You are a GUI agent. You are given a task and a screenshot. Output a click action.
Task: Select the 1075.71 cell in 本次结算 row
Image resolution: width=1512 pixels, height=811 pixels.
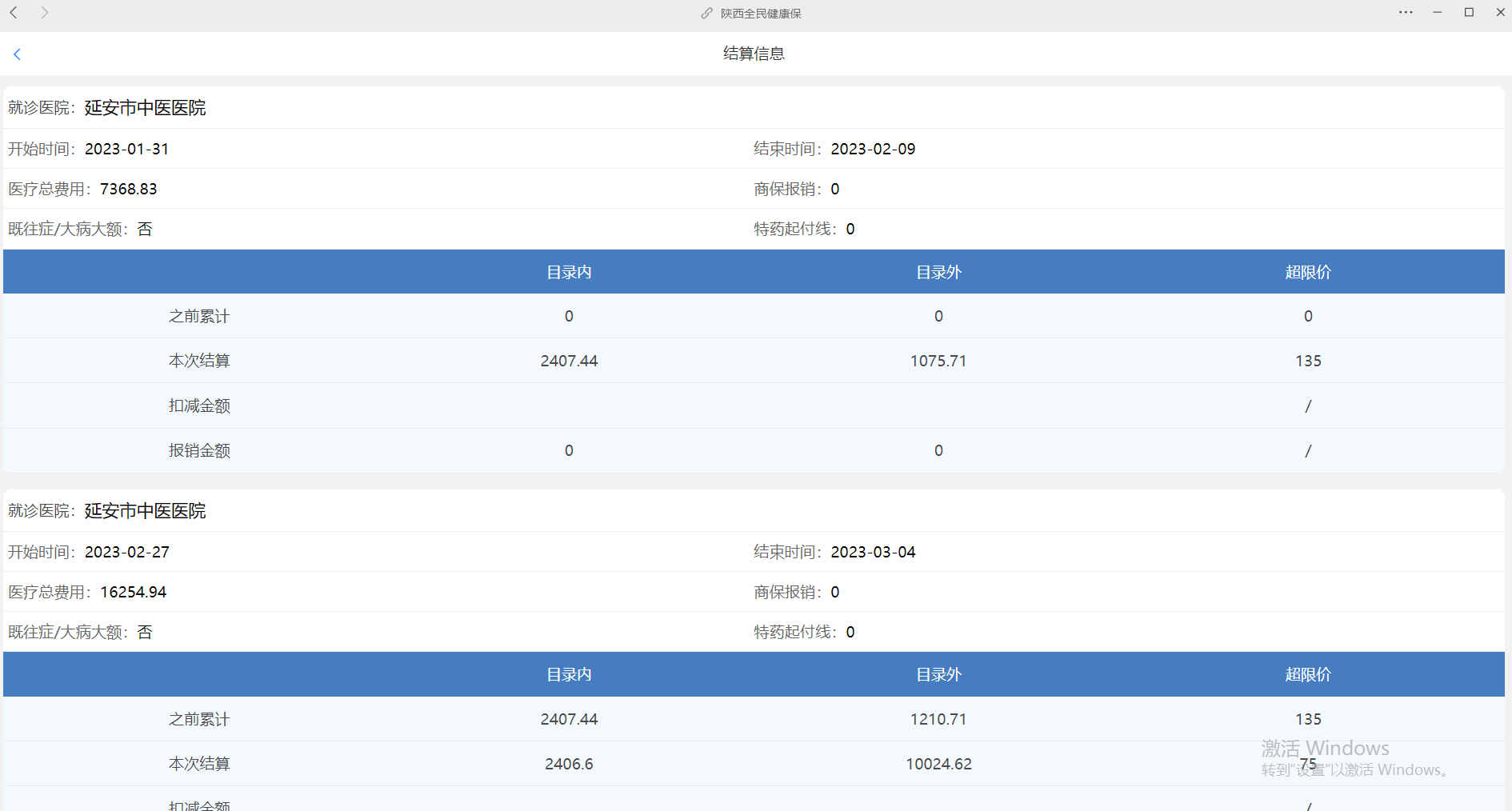pyautogui.click(x=938, y=361)
